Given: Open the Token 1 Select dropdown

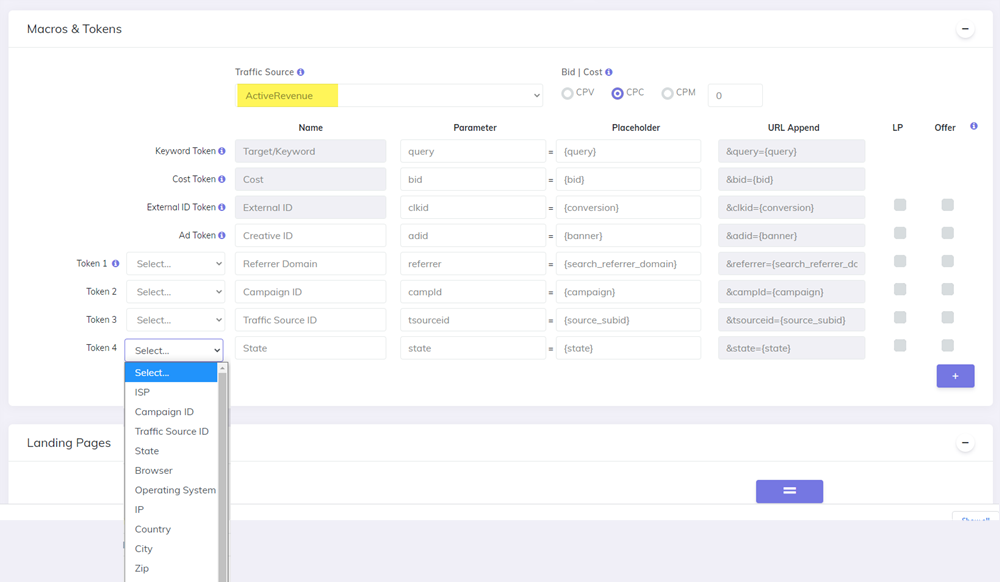Looking at the screenshot, I should click(x=175, y=263).
